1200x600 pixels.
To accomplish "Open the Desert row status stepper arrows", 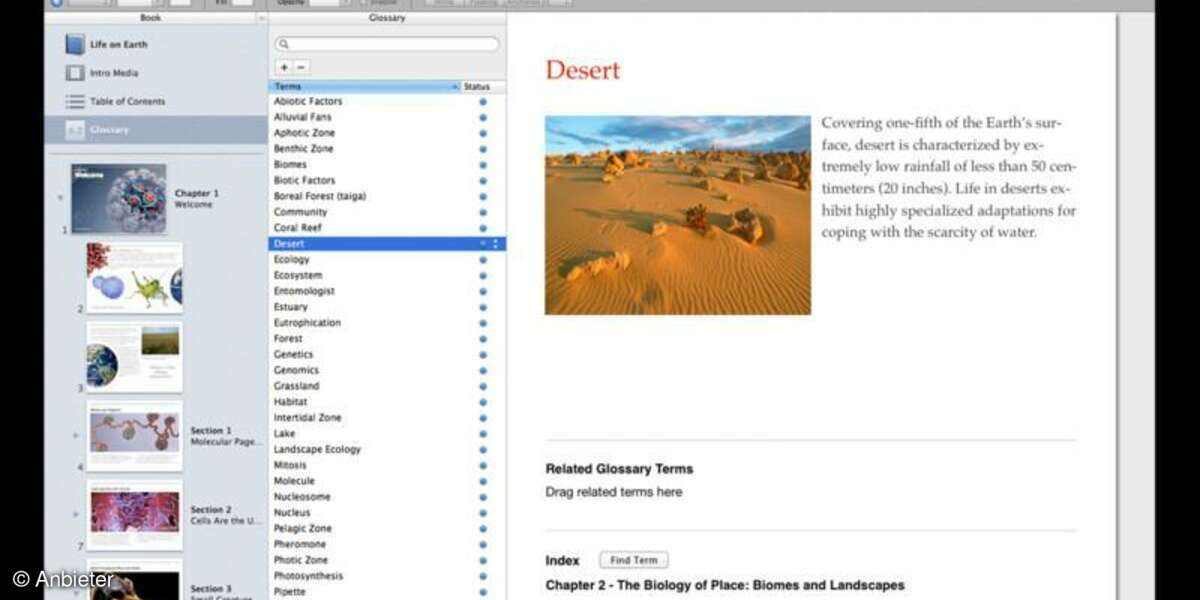I will 495,244.
